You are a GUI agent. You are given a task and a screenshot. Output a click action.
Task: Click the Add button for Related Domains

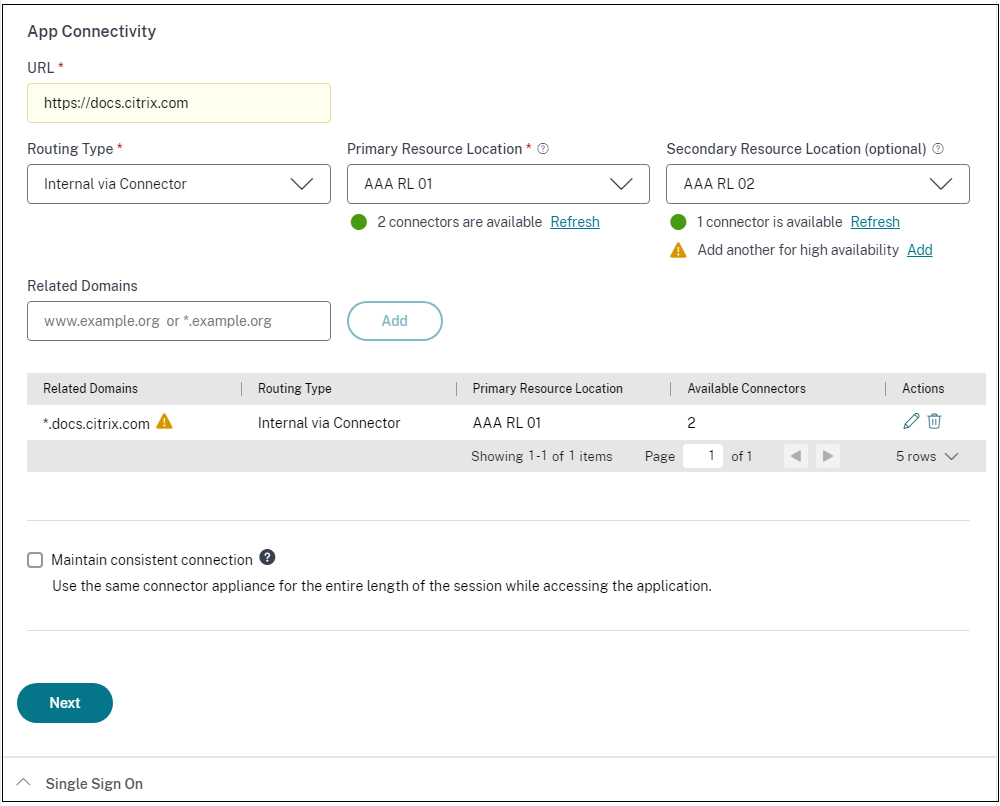tap(394, 321)
